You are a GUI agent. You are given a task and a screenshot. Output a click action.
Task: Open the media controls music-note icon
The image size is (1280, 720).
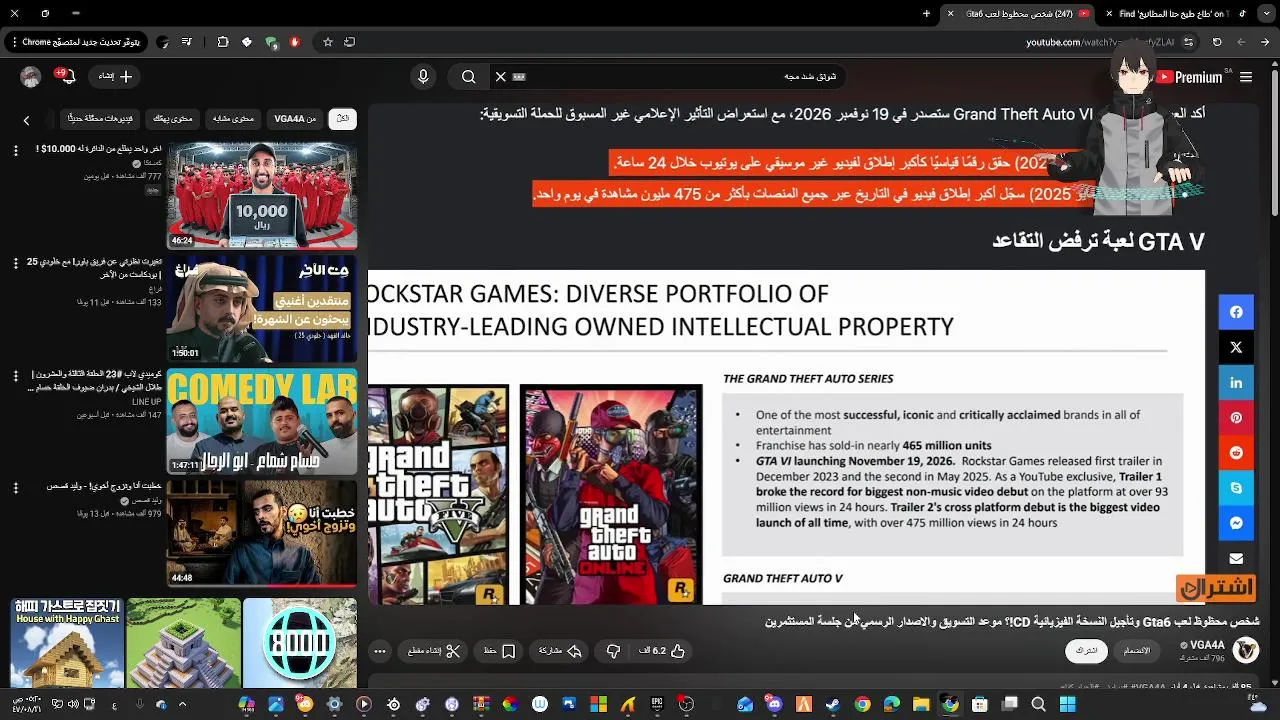[x=187, y=42]
